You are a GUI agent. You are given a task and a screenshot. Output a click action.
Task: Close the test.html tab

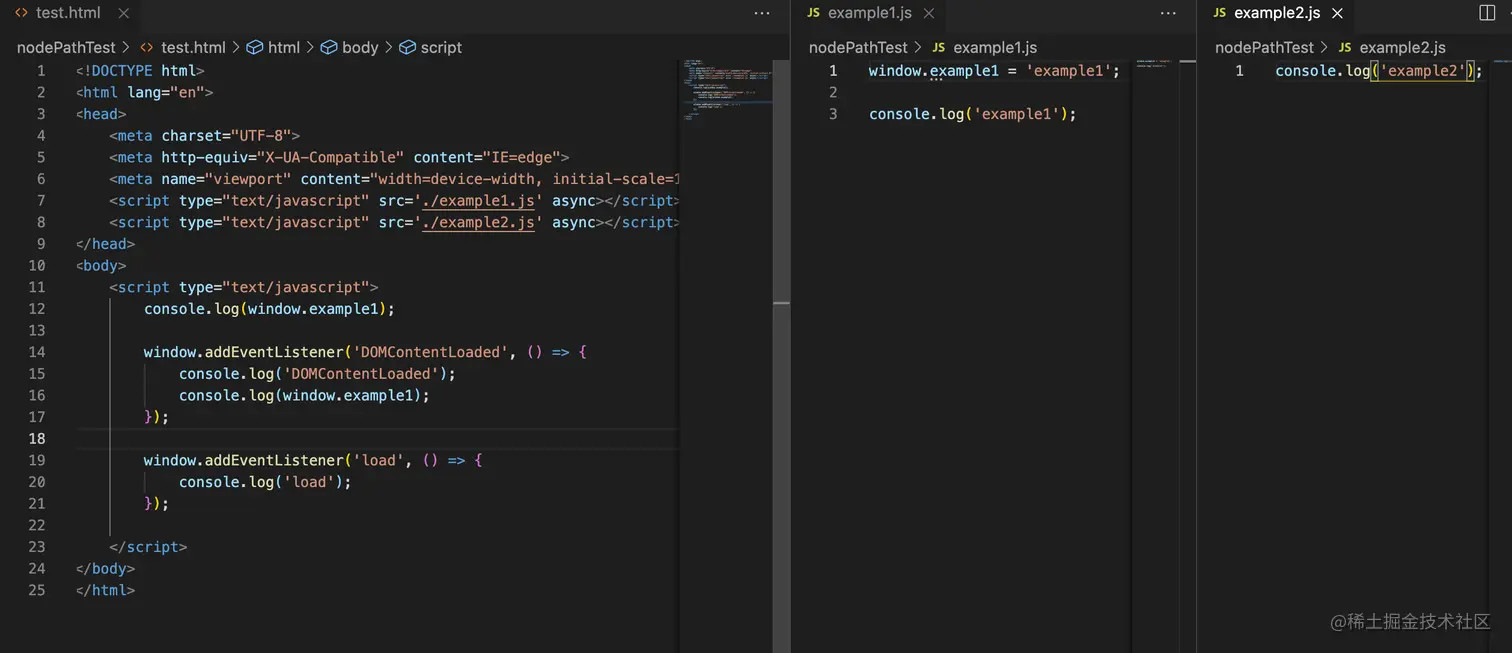pyautogui.click(x=123, y=13)
